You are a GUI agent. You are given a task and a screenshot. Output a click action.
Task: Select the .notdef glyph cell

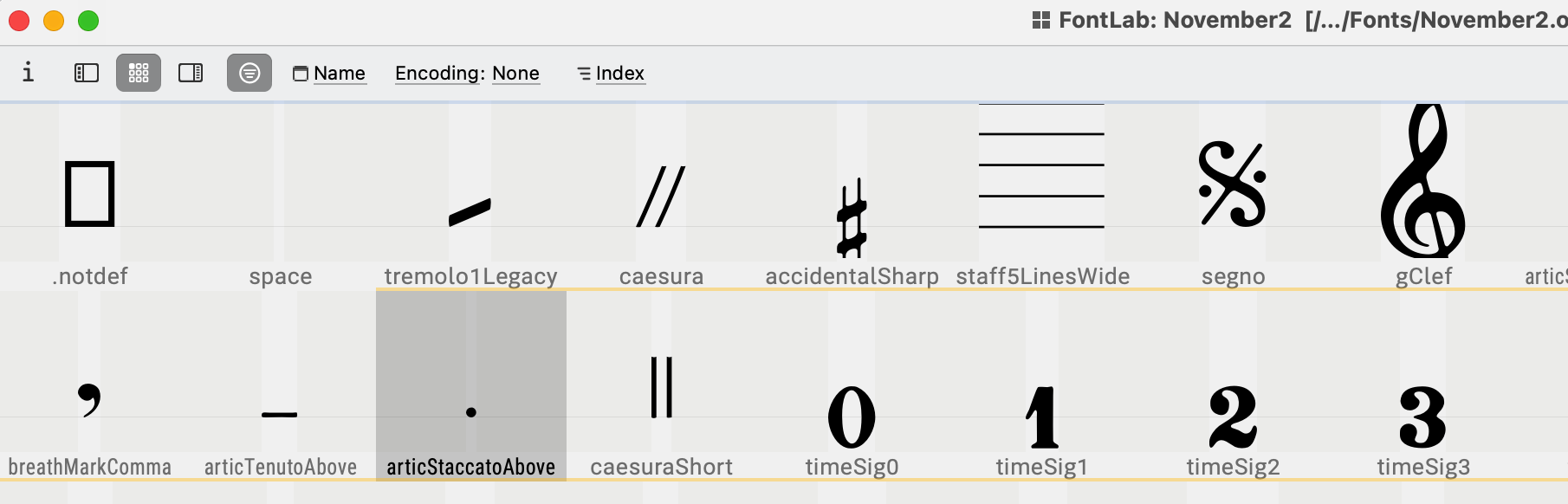(90, 195)
